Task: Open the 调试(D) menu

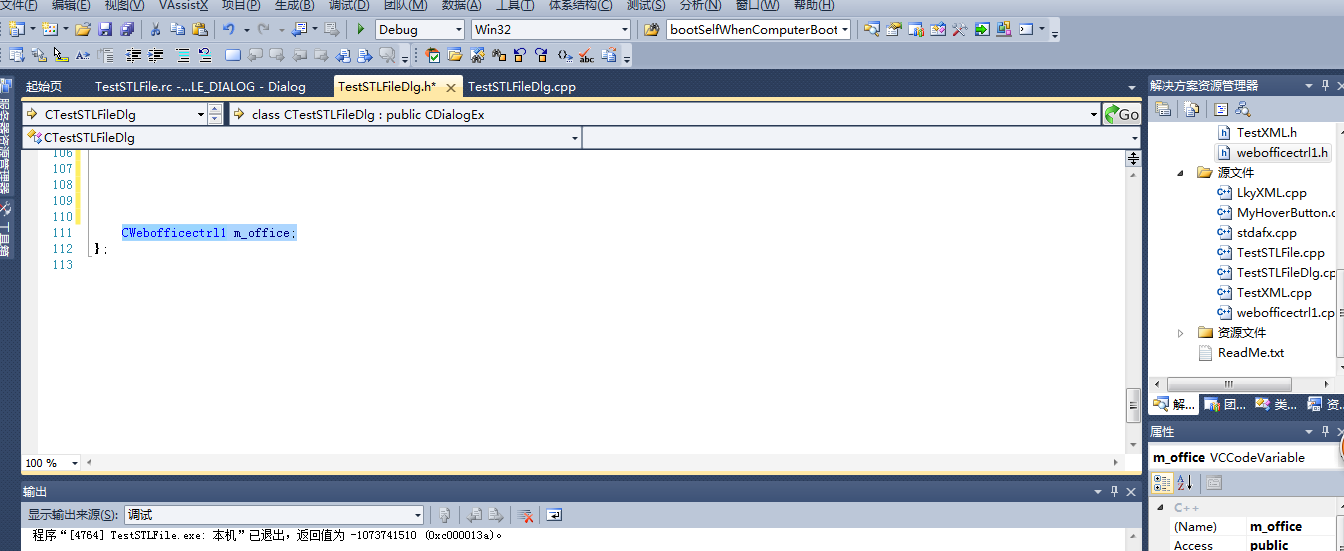Action: [x=349, y=5]
